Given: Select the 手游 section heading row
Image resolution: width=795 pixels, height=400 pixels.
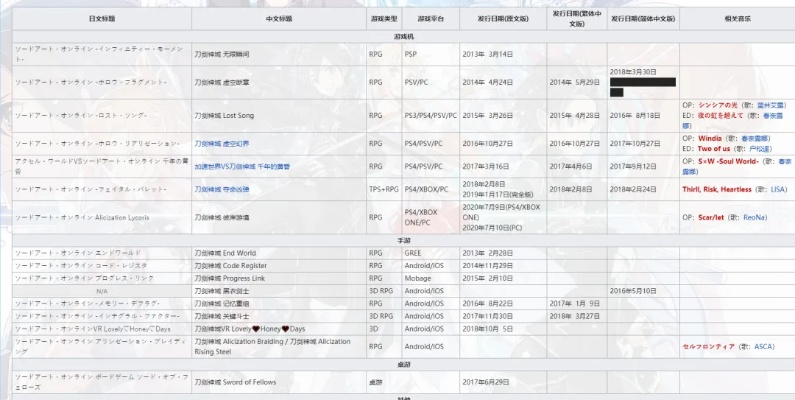Looking at the screenshot, I should coord(404,240).
